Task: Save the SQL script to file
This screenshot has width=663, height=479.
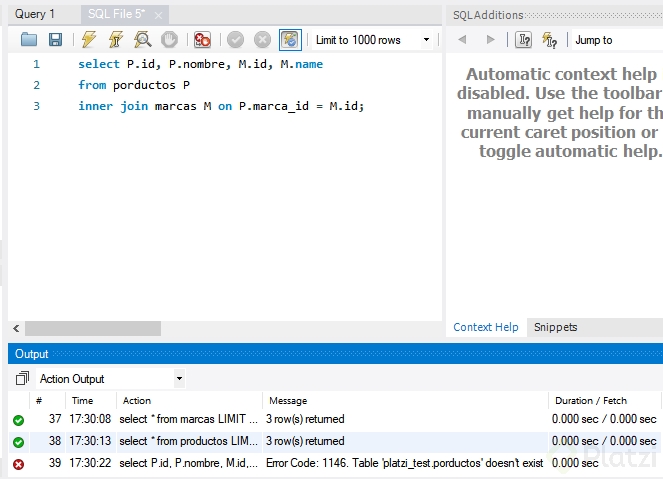Action: [x=56, y=40]
